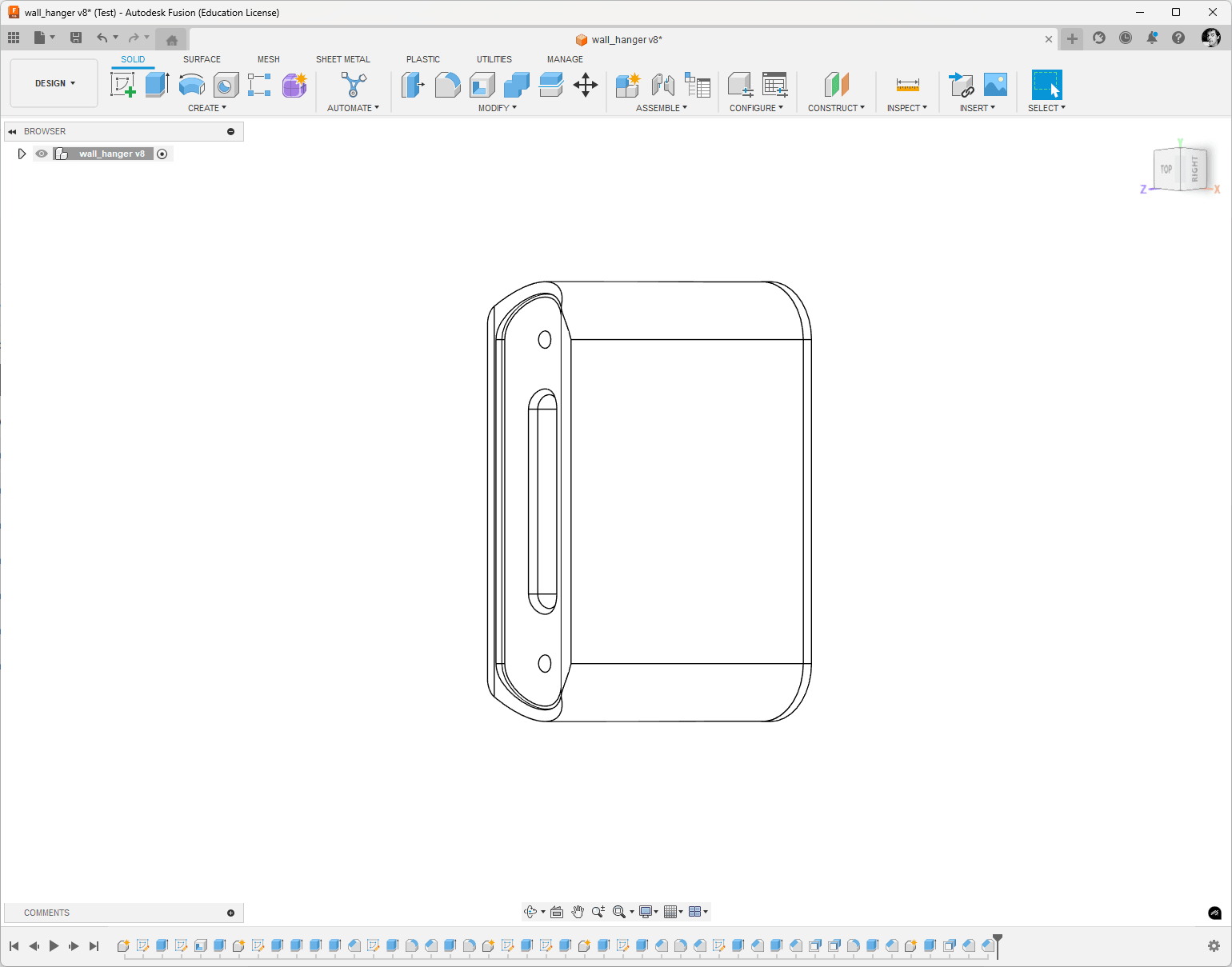
Task: Open the Job Status clock icon
Action: 1126,38
